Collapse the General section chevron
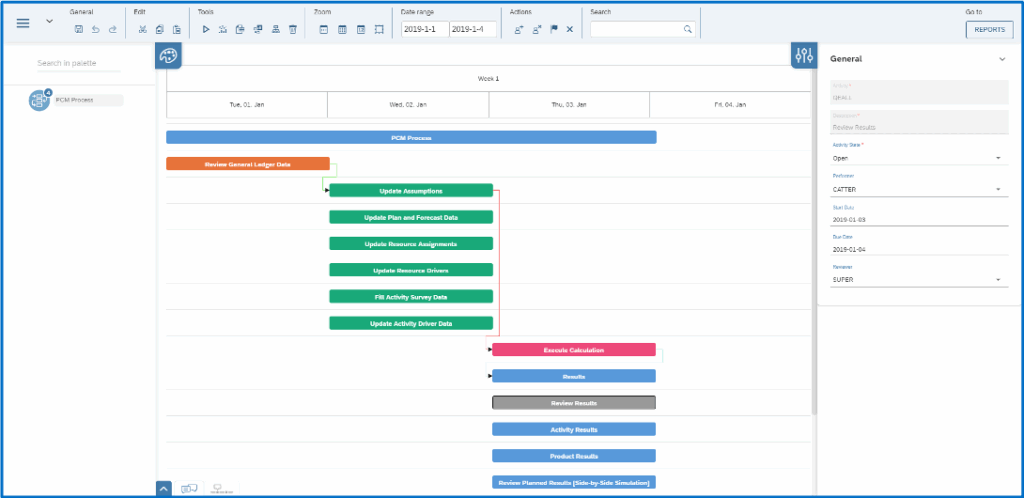Image resolution: width=1024 pixels, height=498 pixels. [x=1002, y=59]
